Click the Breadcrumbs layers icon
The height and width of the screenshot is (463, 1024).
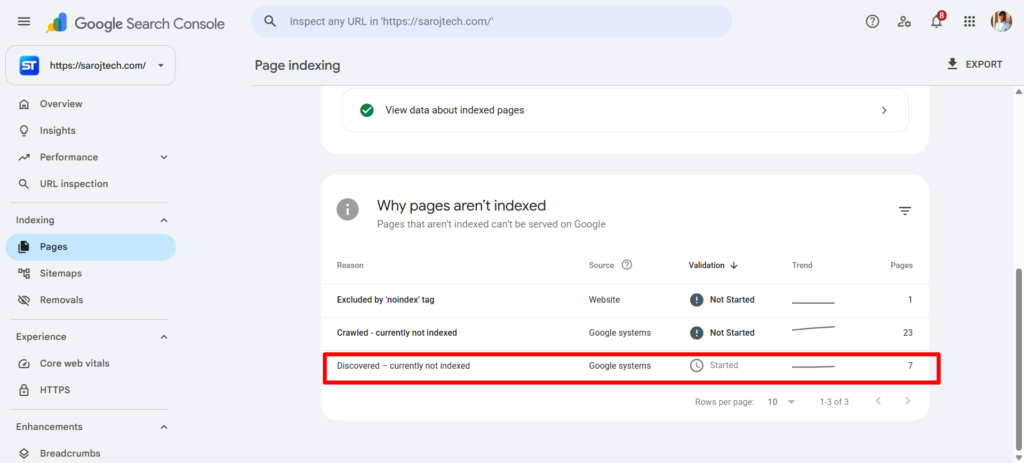coord(24,453)
